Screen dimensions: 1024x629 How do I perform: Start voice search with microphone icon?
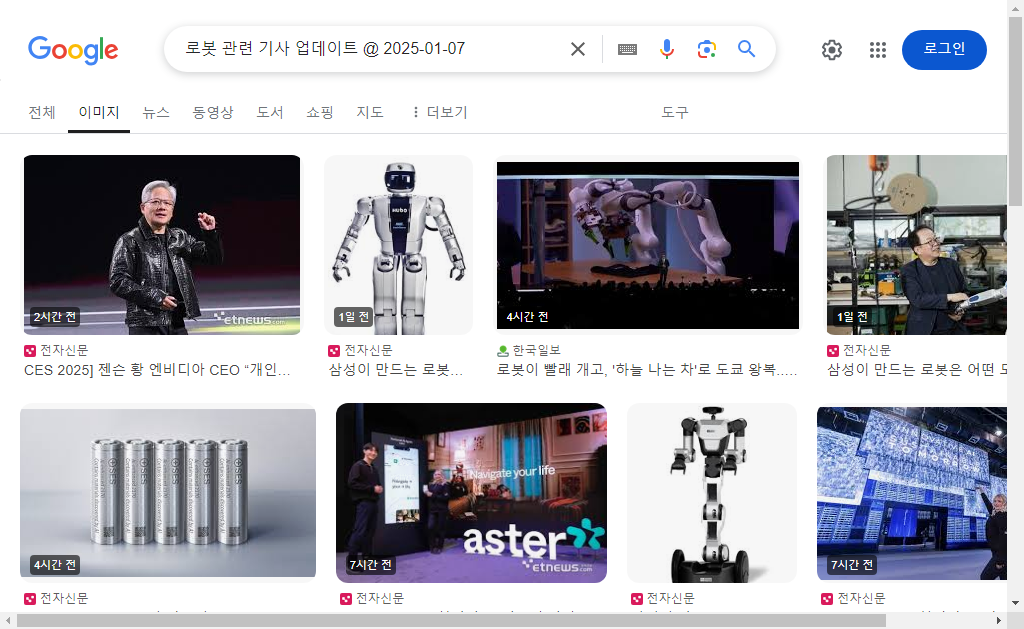coord(666,49)
